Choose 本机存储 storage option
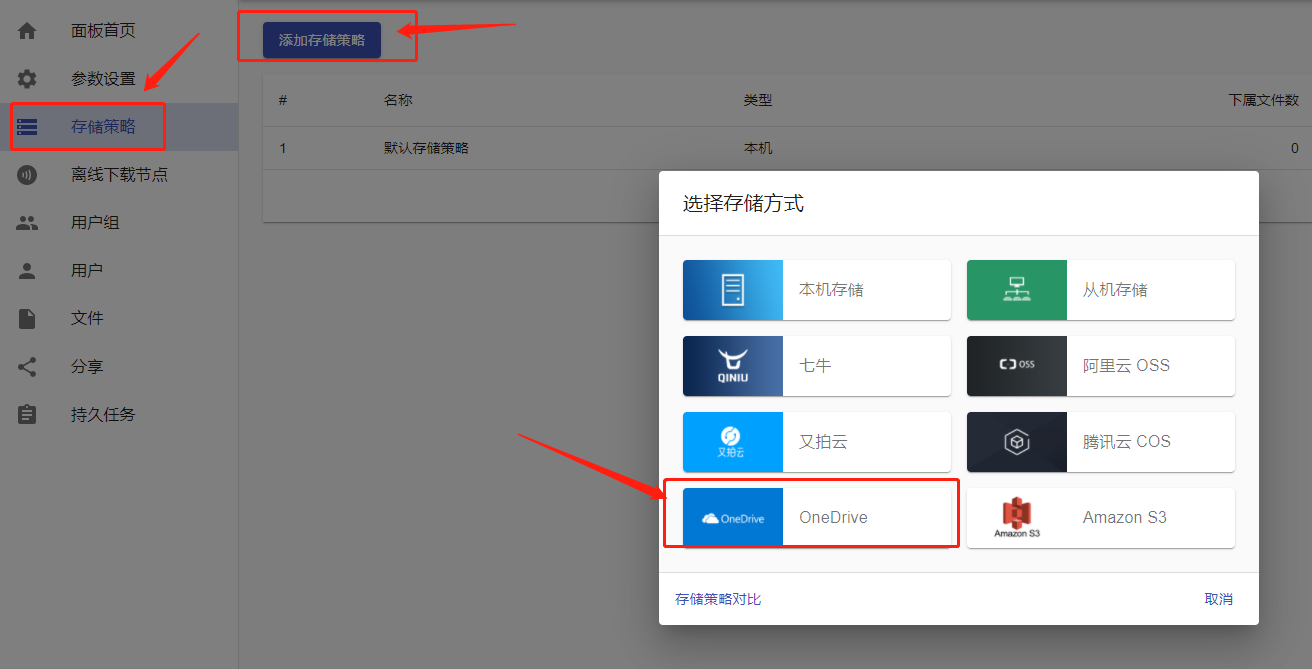 pyautogui.click(x=817, y=290)
